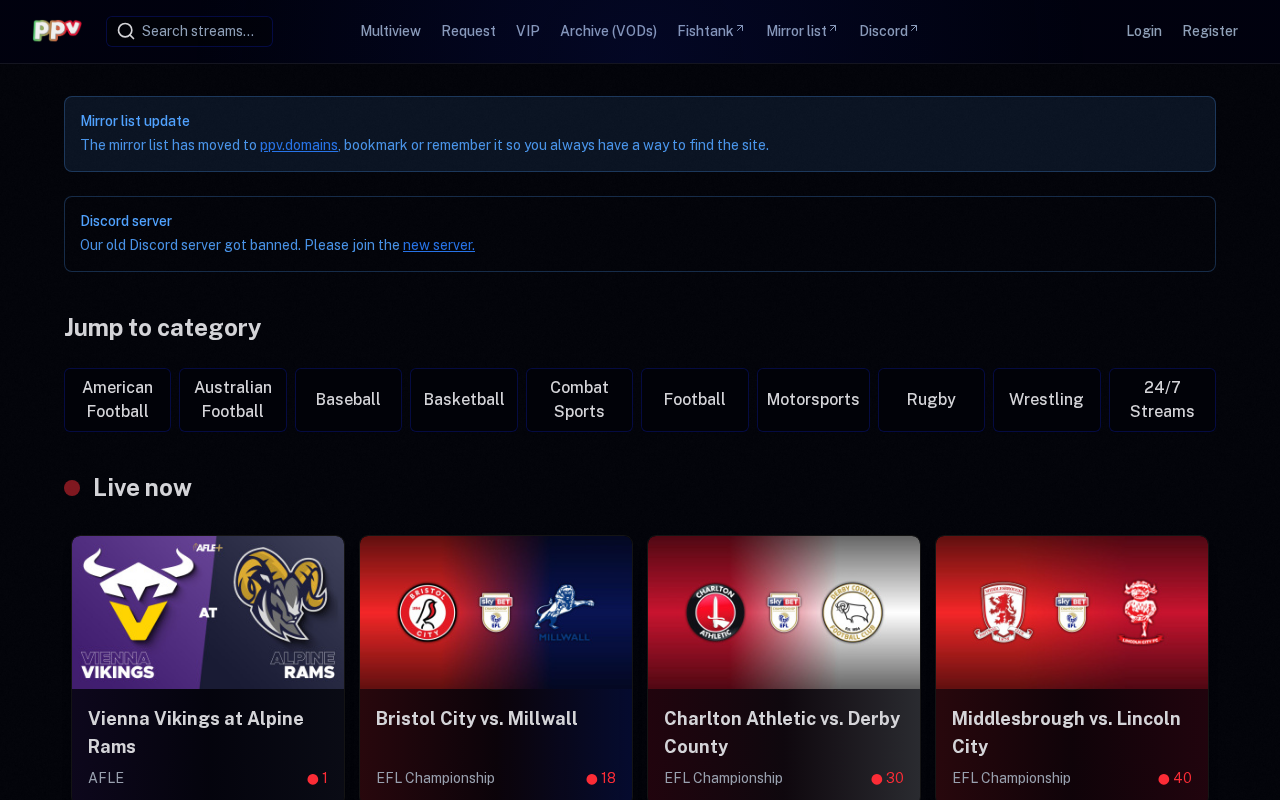Click the Register link

click(1210, 31)
